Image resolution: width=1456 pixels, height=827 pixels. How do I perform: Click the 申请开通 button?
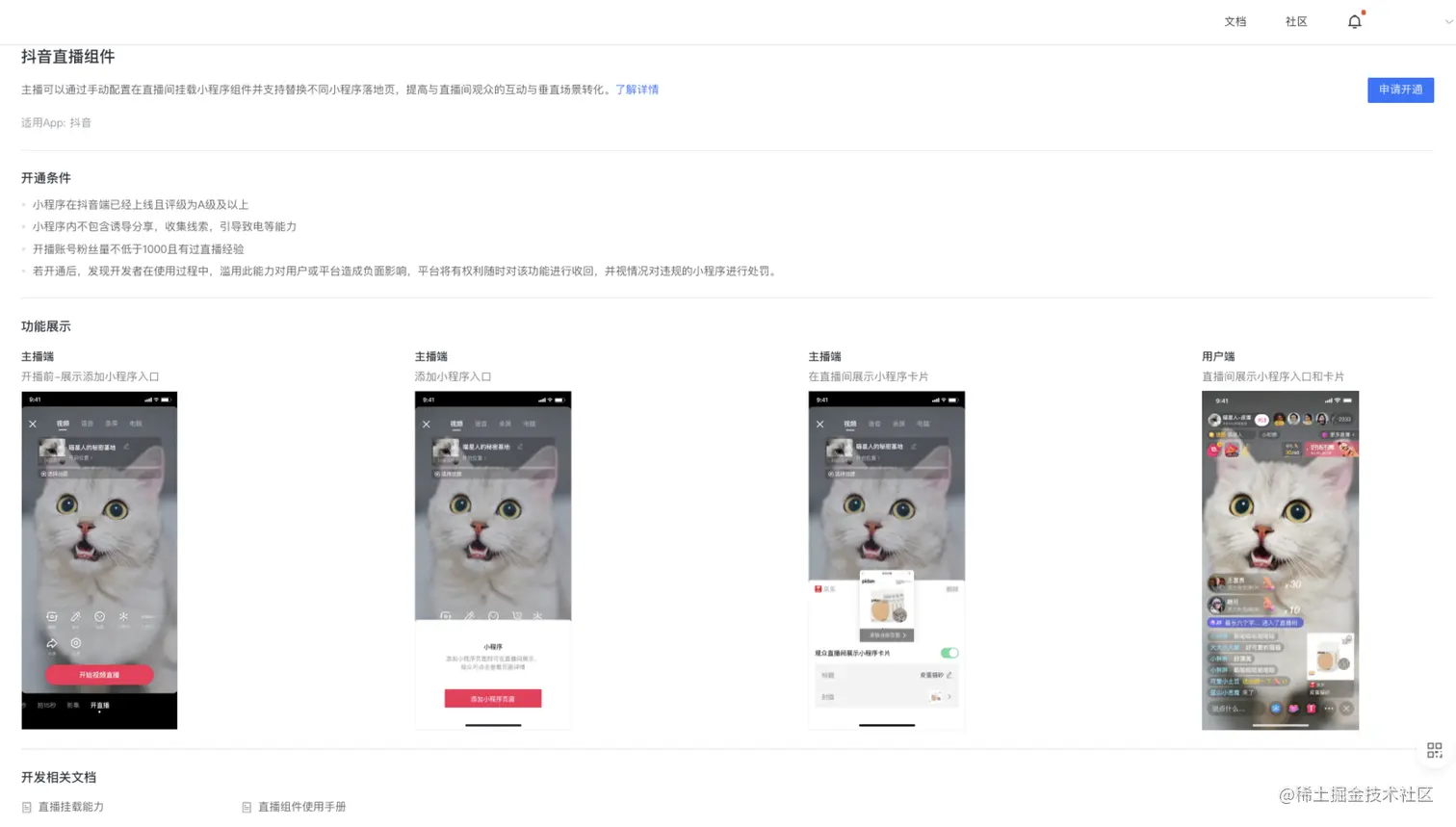pos(1400,90)
